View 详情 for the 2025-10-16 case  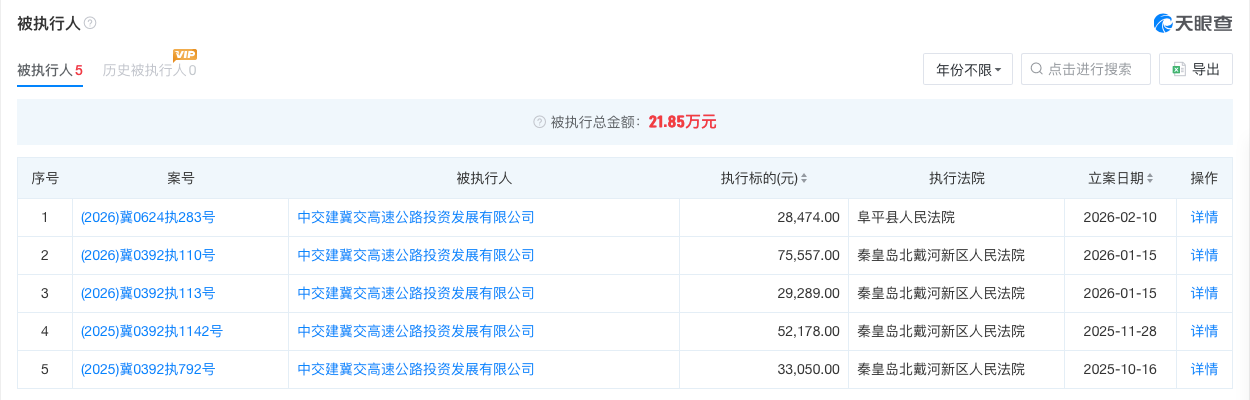(x=1204, y=369)
